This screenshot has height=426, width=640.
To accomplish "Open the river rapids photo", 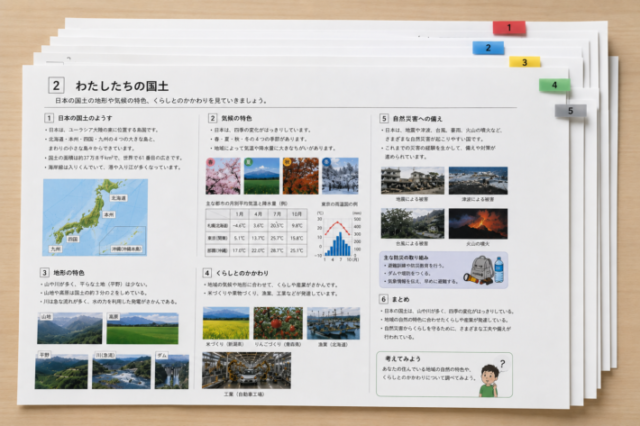I will 122,370.
